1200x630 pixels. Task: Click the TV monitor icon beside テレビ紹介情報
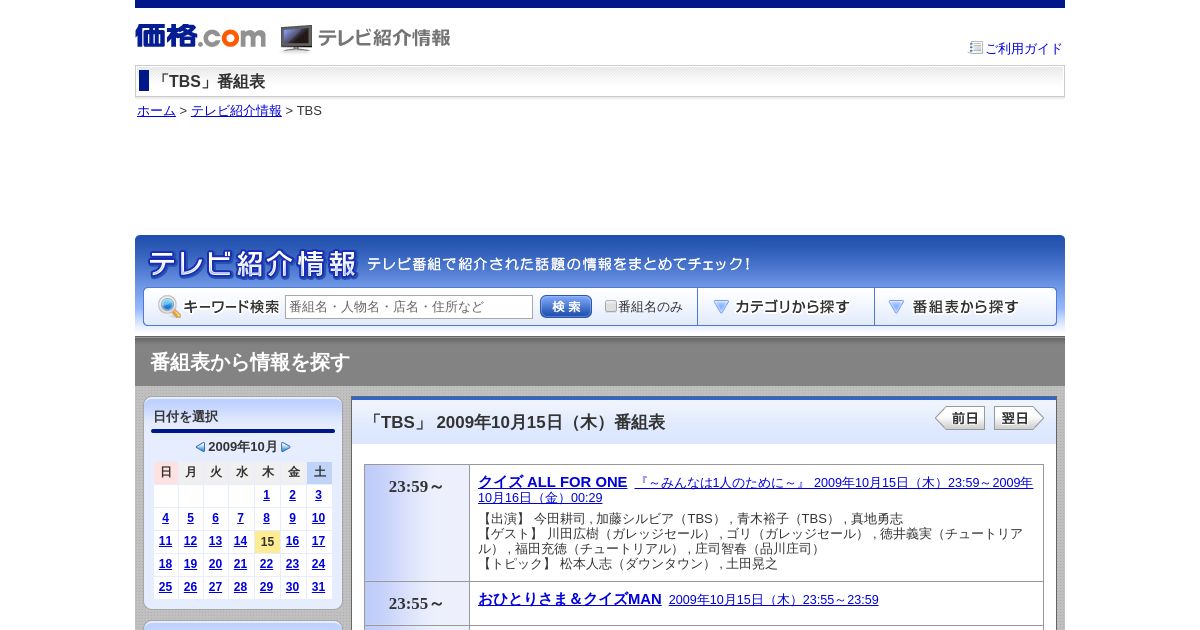pos(296,38)
